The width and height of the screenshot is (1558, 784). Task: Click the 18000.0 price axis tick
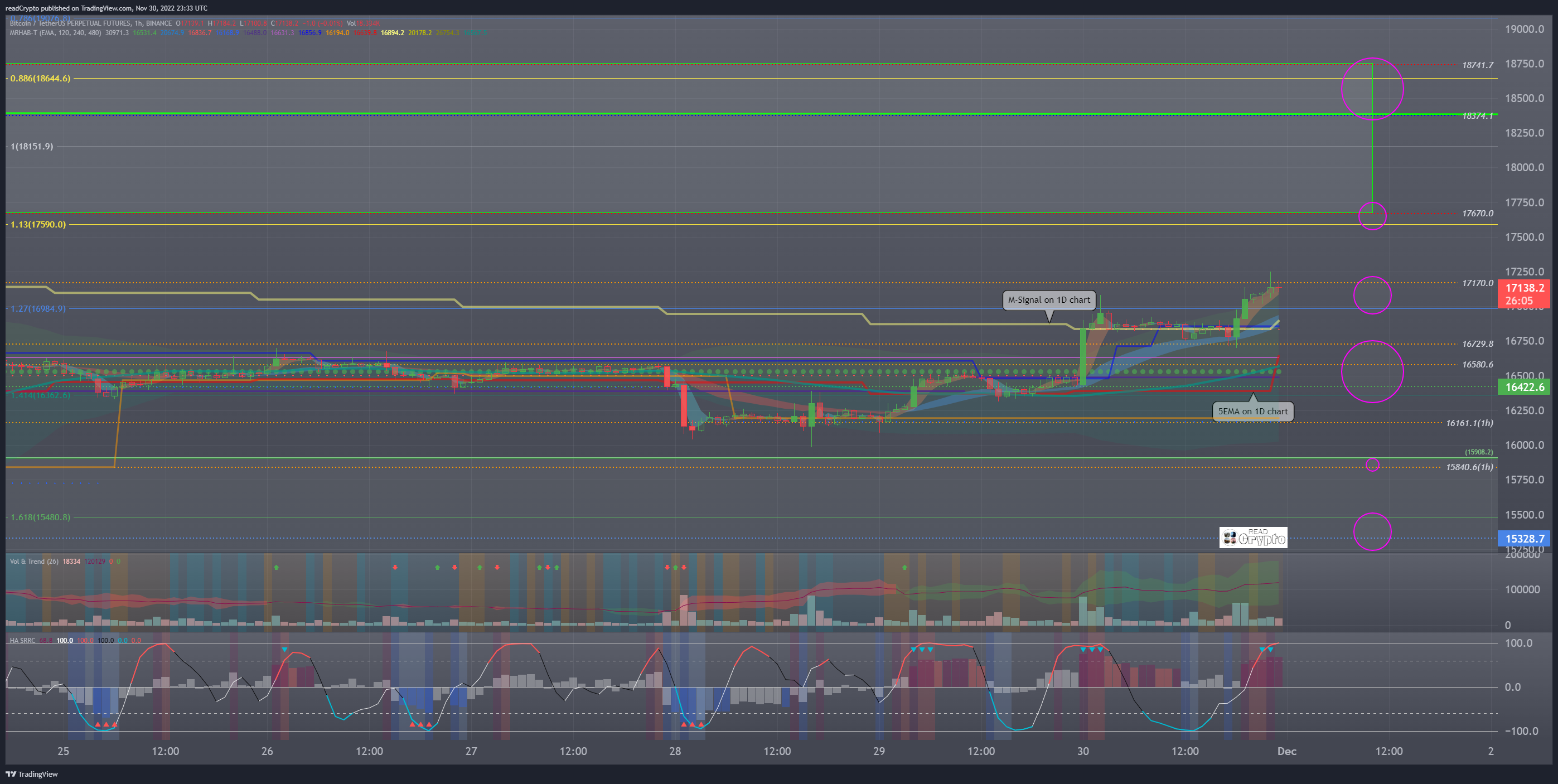coord(1524,168)
